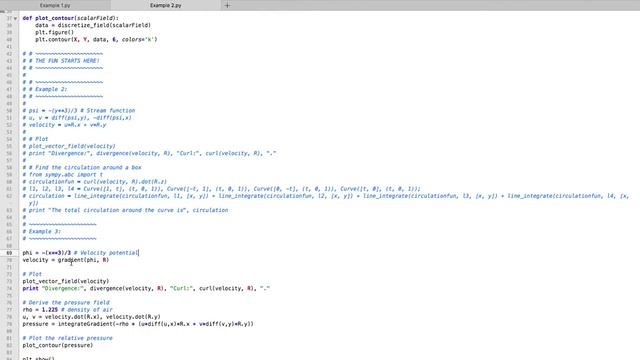Viewport: 640px width, 360px height.
Task: Click the 'pressure = integrateGradient' line
Action: point(138,324)
